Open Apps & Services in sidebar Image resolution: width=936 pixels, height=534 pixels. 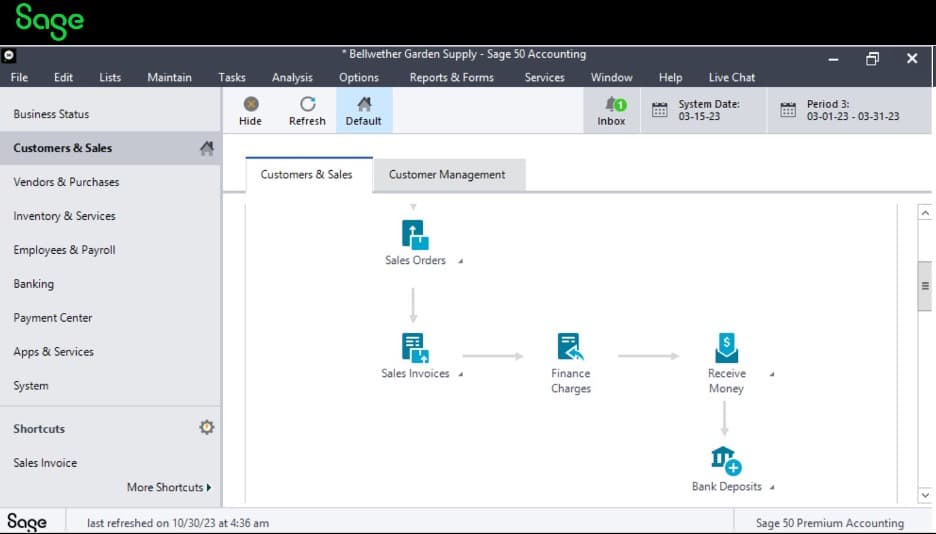pos(110,352)
